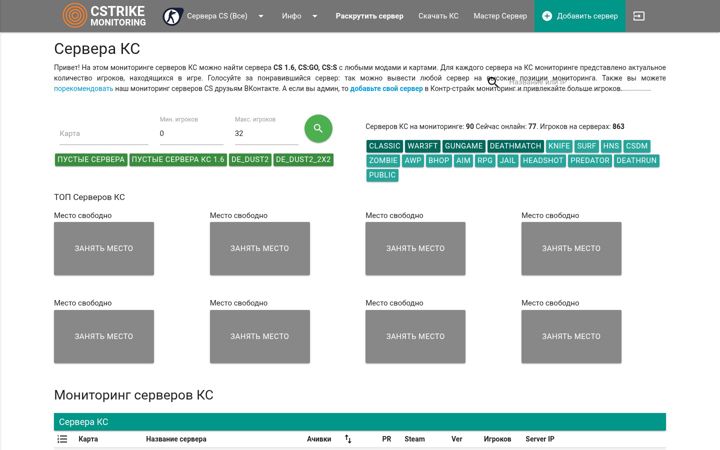Filter by SURF mode tag
Viewport: 720px width, 450px height.
[586, 146]
